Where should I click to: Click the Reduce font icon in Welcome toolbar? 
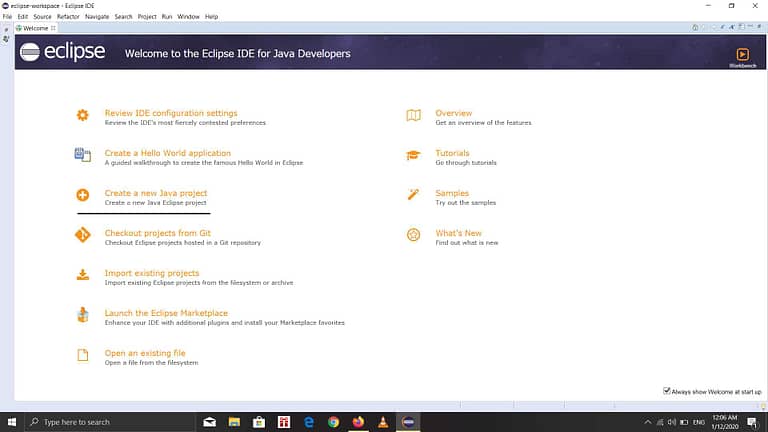[722, 27]
